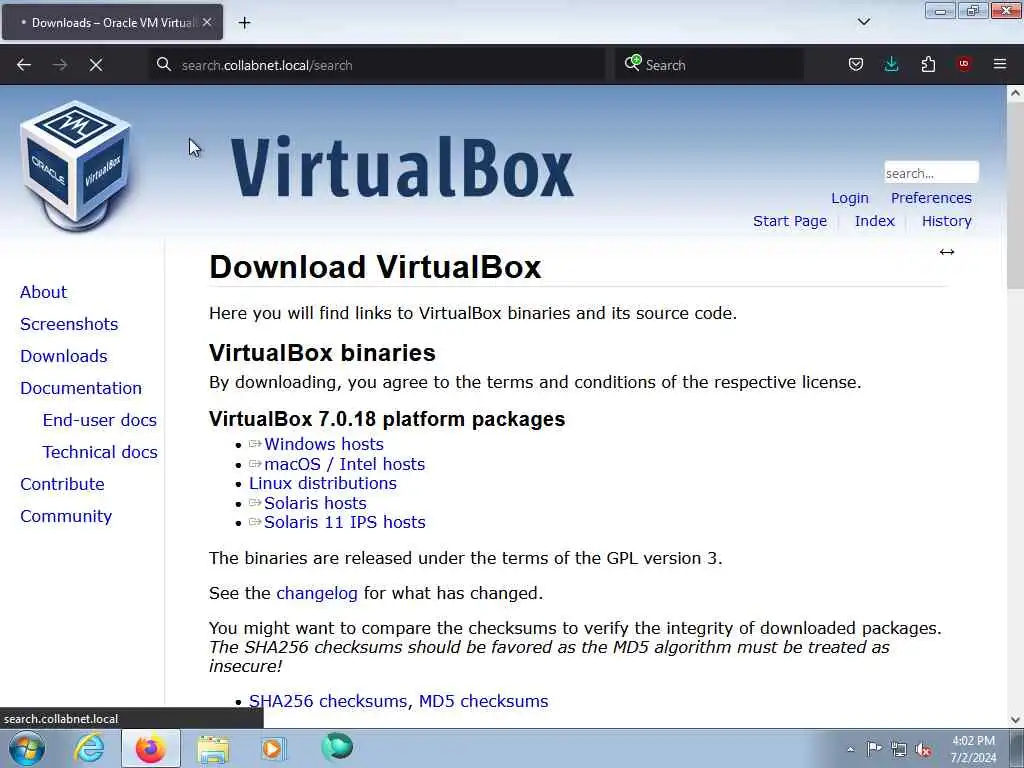
Task: Open the Firefox downloads panel
Action: 891,64
